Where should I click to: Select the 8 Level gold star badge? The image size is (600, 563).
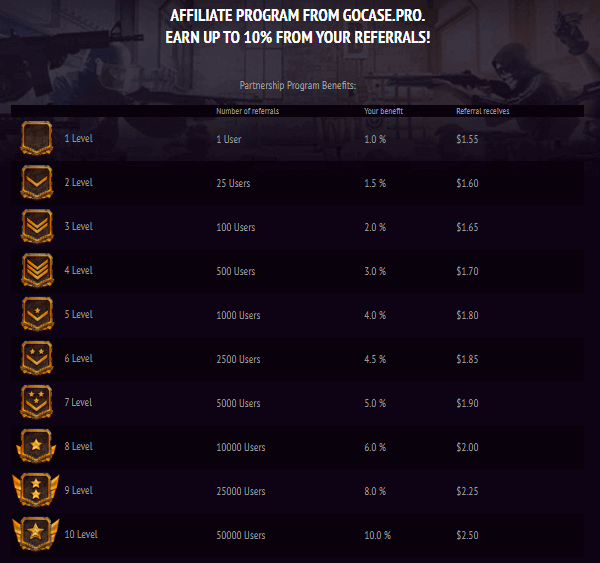click(37, 446)
